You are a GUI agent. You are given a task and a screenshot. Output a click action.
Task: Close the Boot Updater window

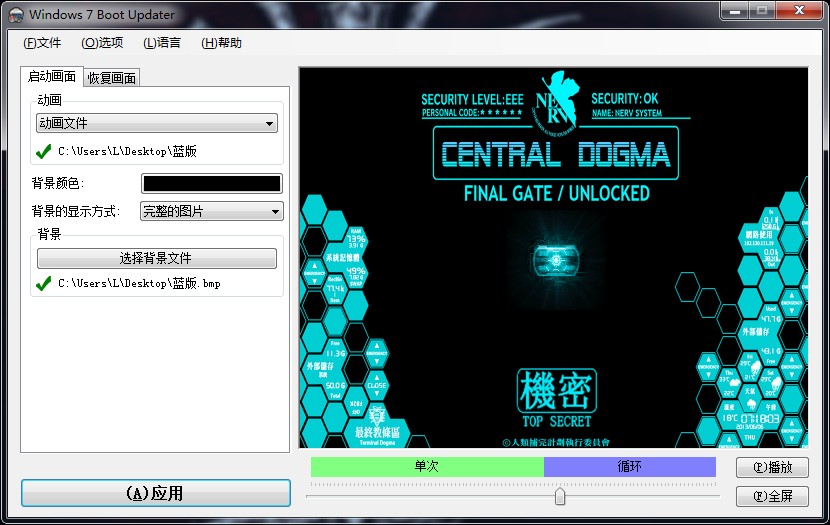(800, 11)
